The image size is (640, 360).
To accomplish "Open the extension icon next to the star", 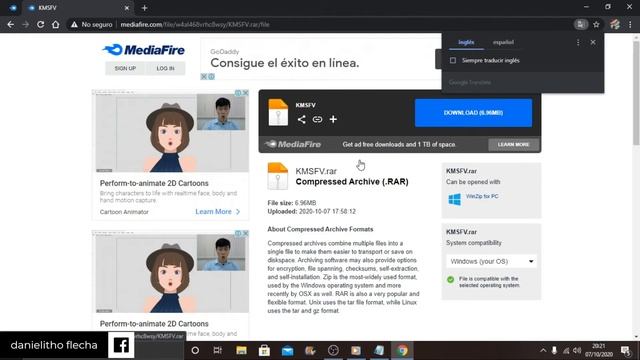I will click(615, 24).
